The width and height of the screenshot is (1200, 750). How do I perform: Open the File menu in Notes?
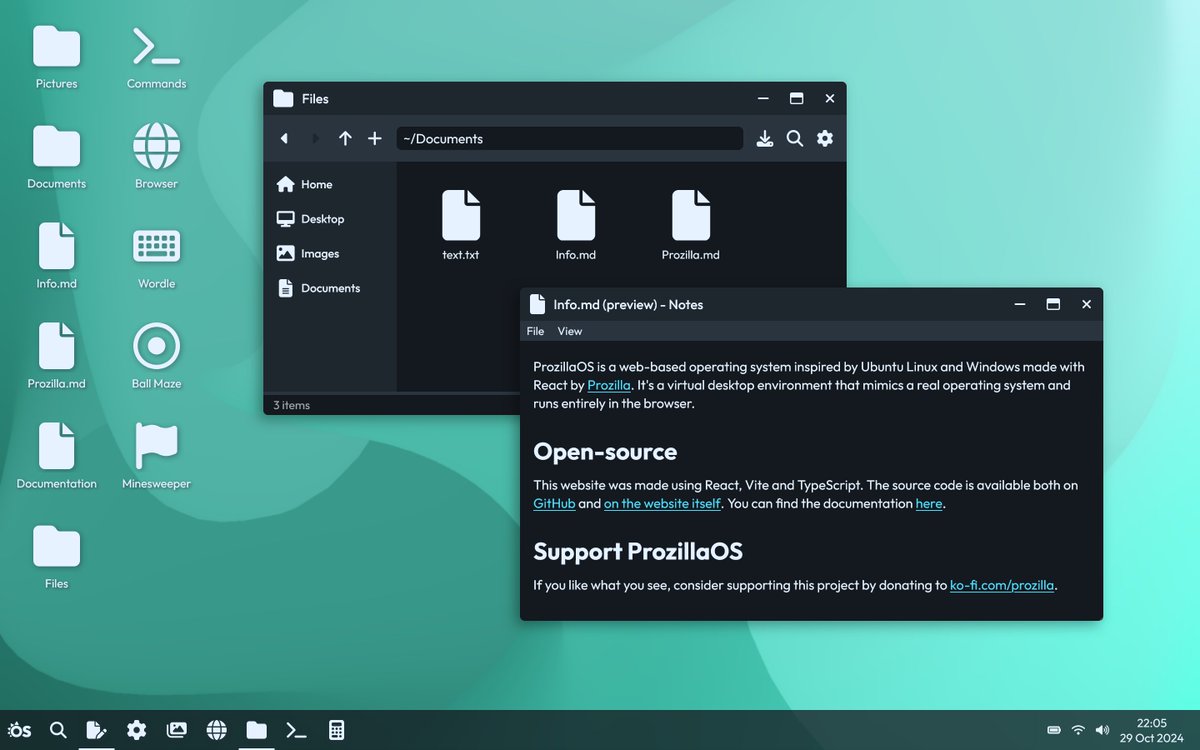[535, 331]
